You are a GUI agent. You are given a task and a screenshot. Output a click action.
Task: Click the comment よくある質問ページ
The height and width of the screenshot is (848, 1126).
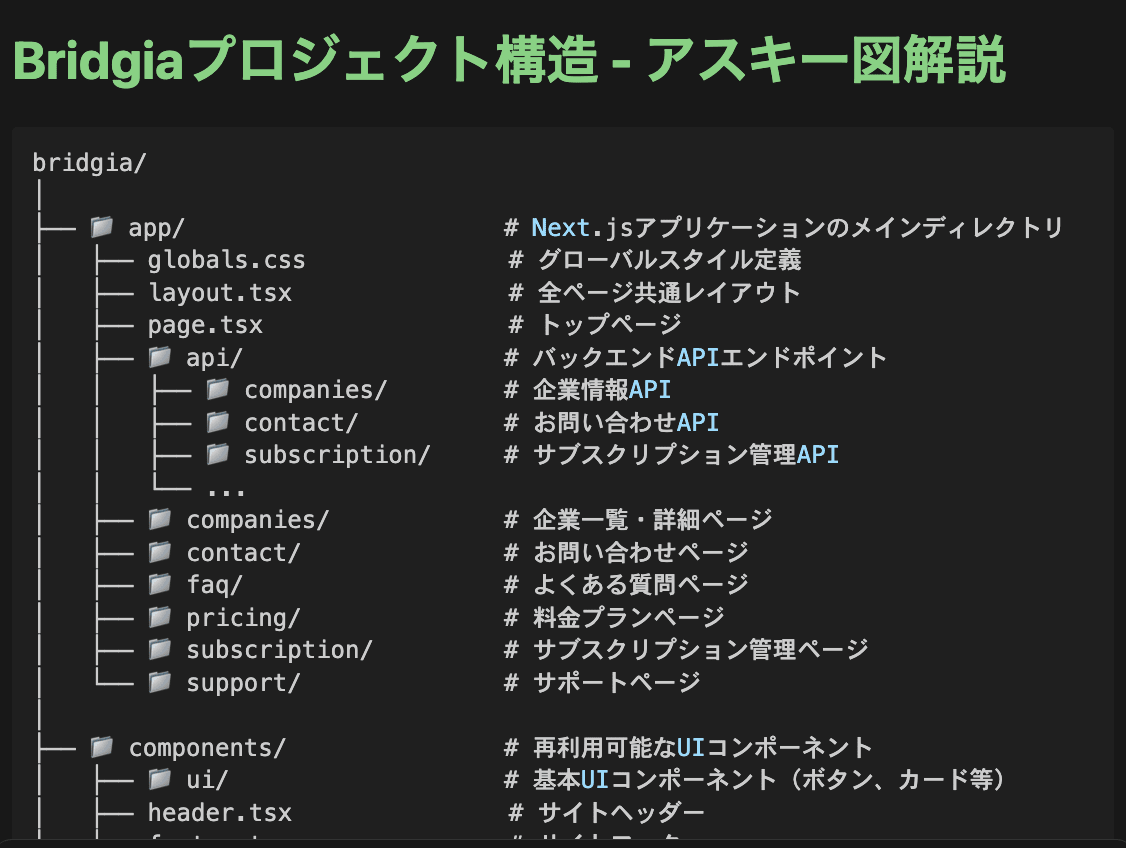(641, 585)
